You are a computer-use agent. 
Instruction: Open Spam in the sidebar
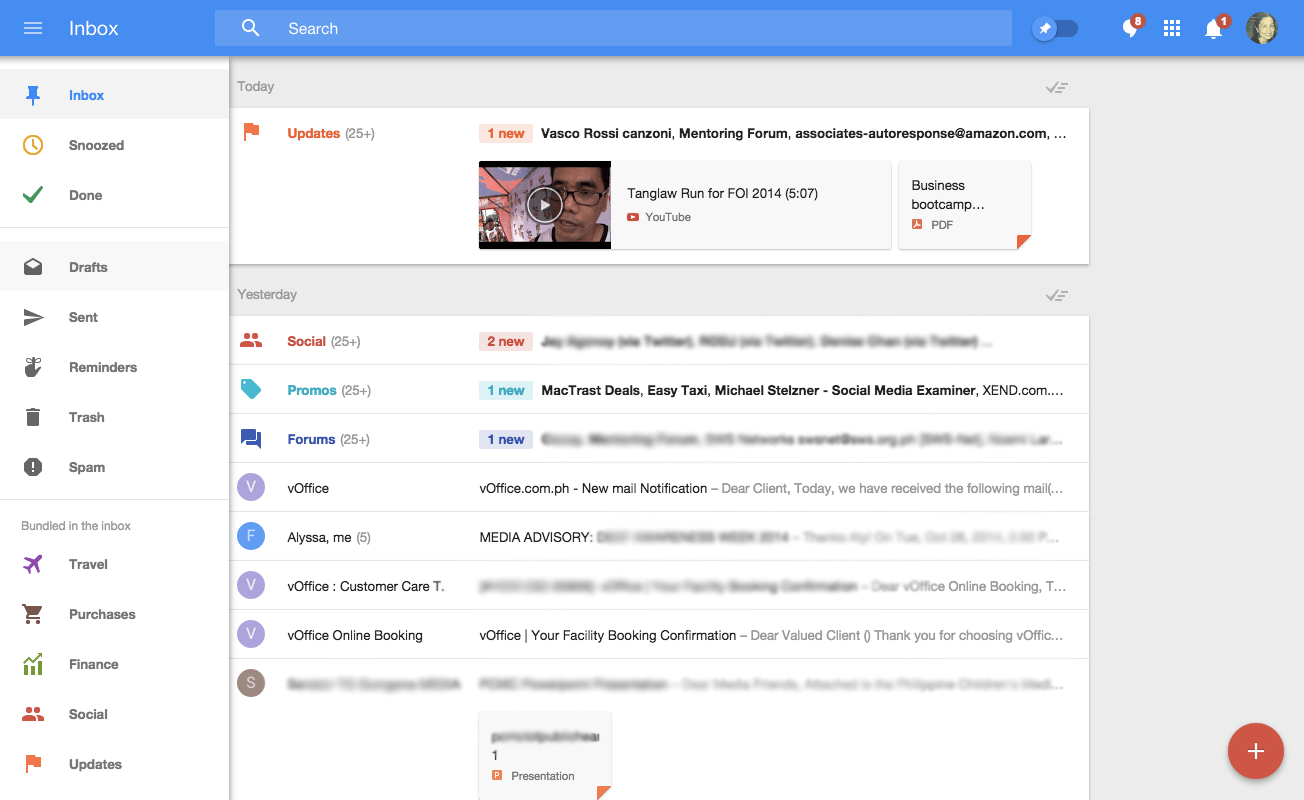(x=114, y=467)
